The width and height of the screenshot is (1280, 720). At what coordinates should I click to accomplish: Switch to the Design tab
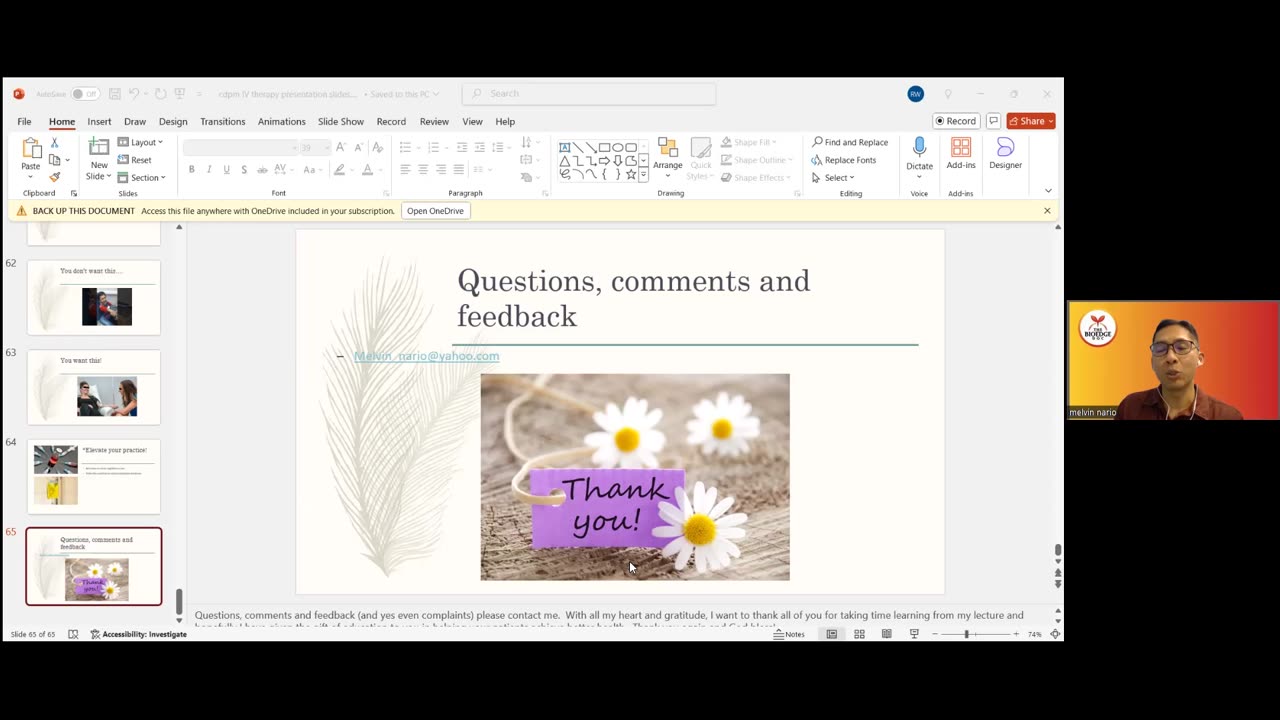(x=173, y=122)
